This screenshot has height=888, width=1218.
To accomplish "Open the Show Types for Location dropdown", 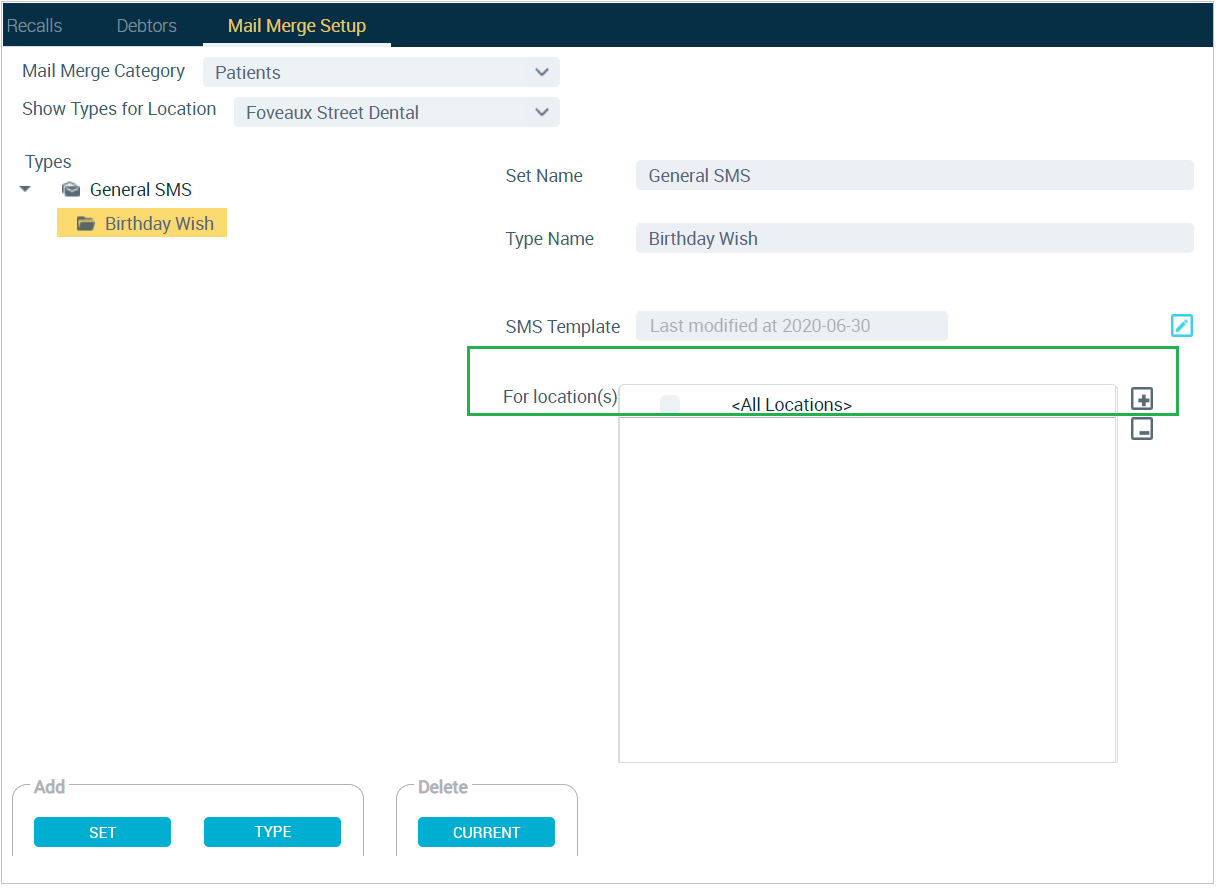I will pos(397,112).
